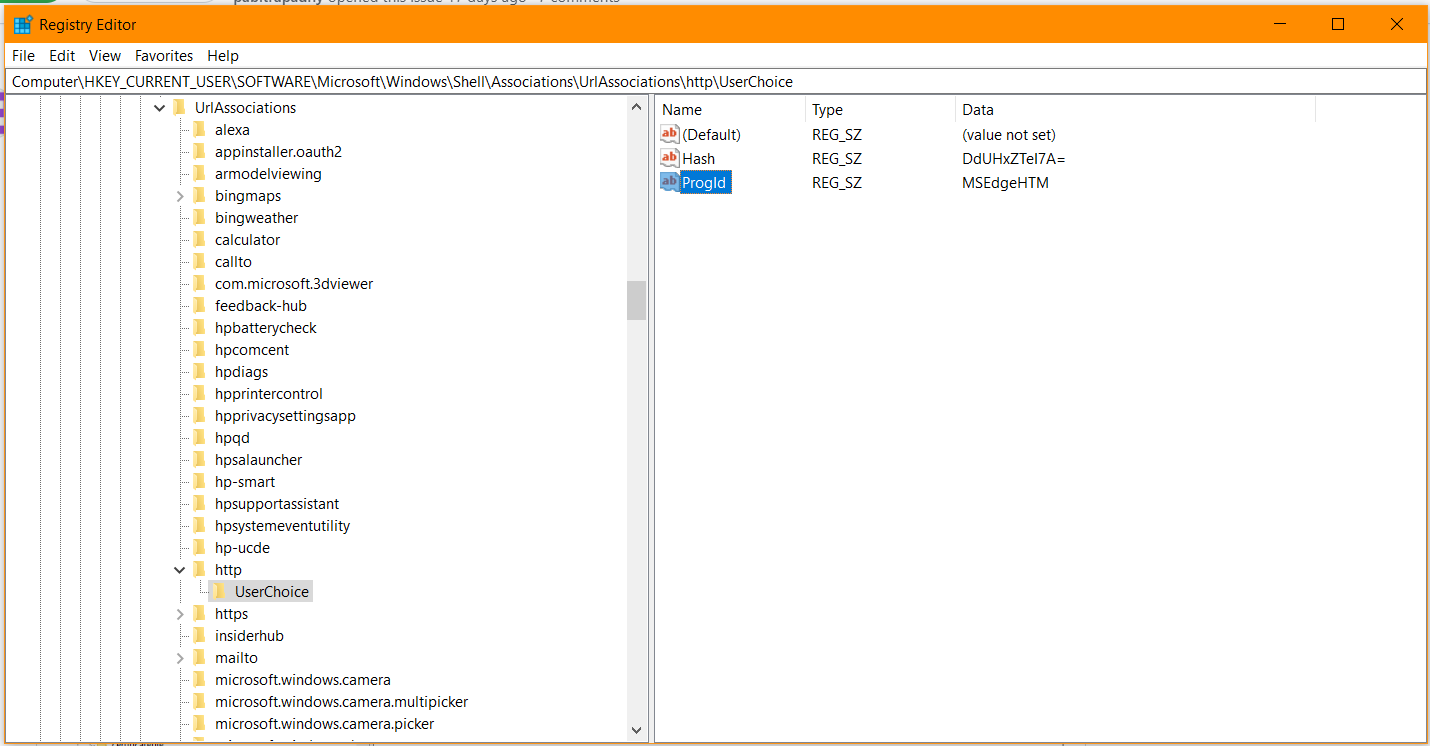The image size is (1430, 746).
Task: Collapse the http key chevron
Action: point(180,569)
